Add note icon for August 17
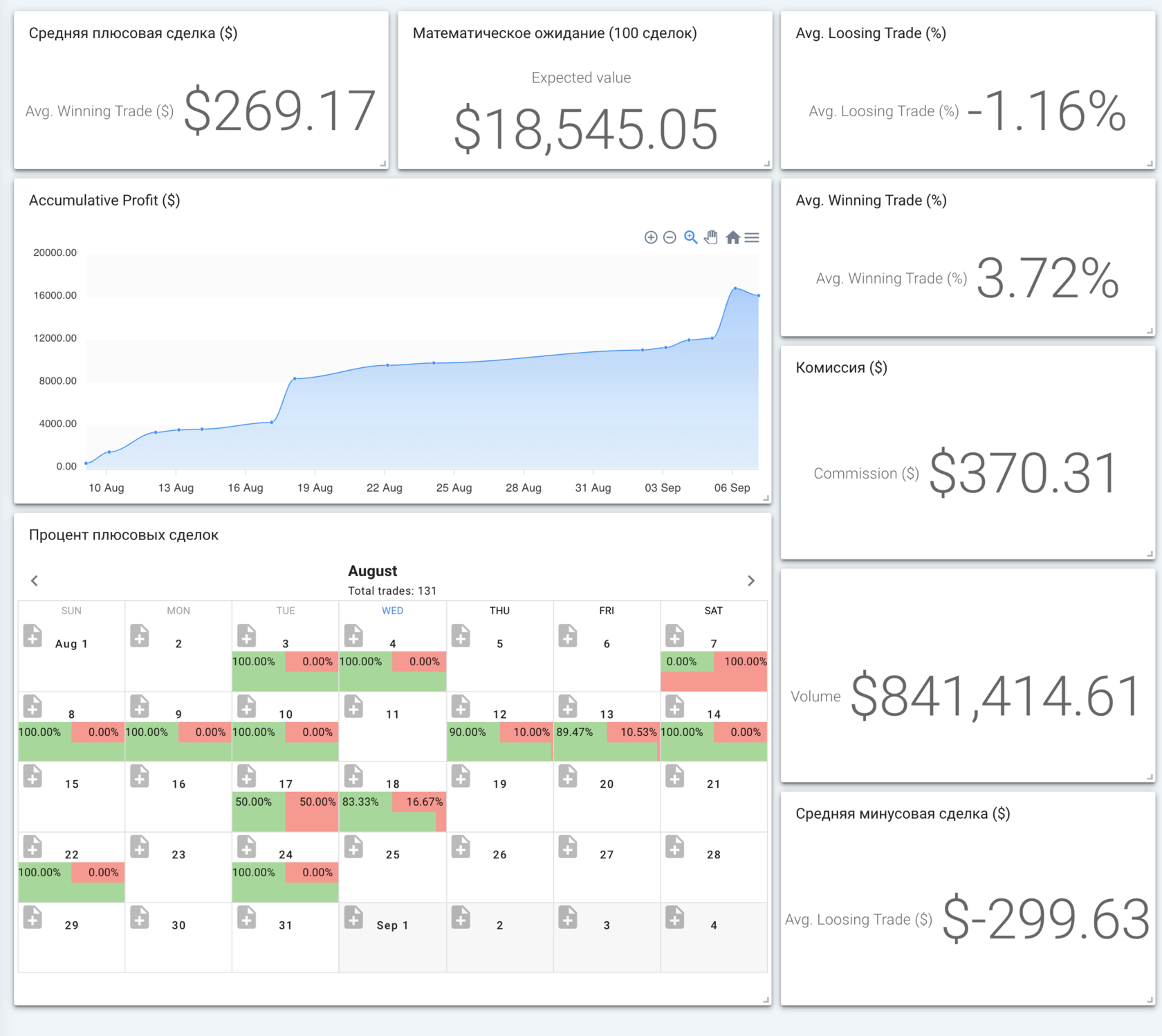Viewport: 1162px width, 1036px height. 247,776
